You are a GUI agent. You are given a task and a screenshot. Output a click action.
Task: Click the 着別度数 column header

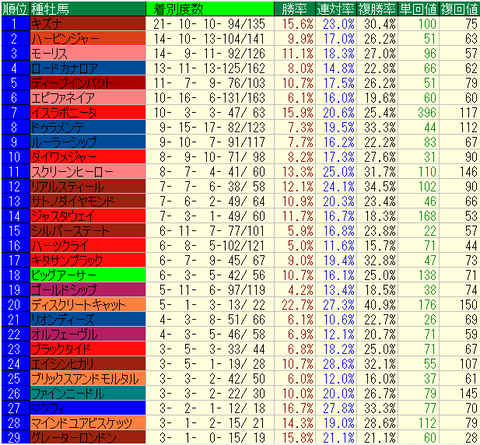[x=210, y=9]
